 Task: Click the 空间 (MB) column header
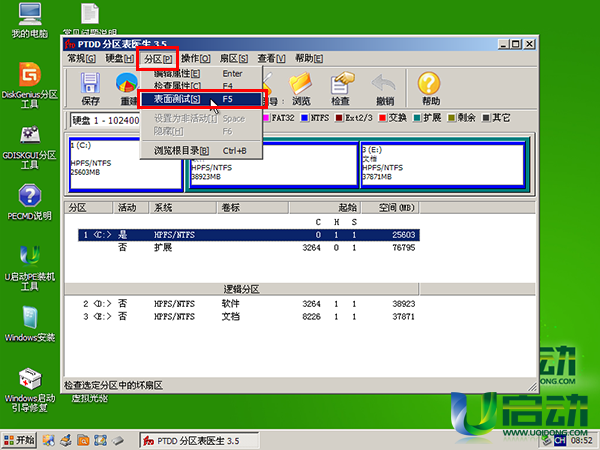click(390, 208)
